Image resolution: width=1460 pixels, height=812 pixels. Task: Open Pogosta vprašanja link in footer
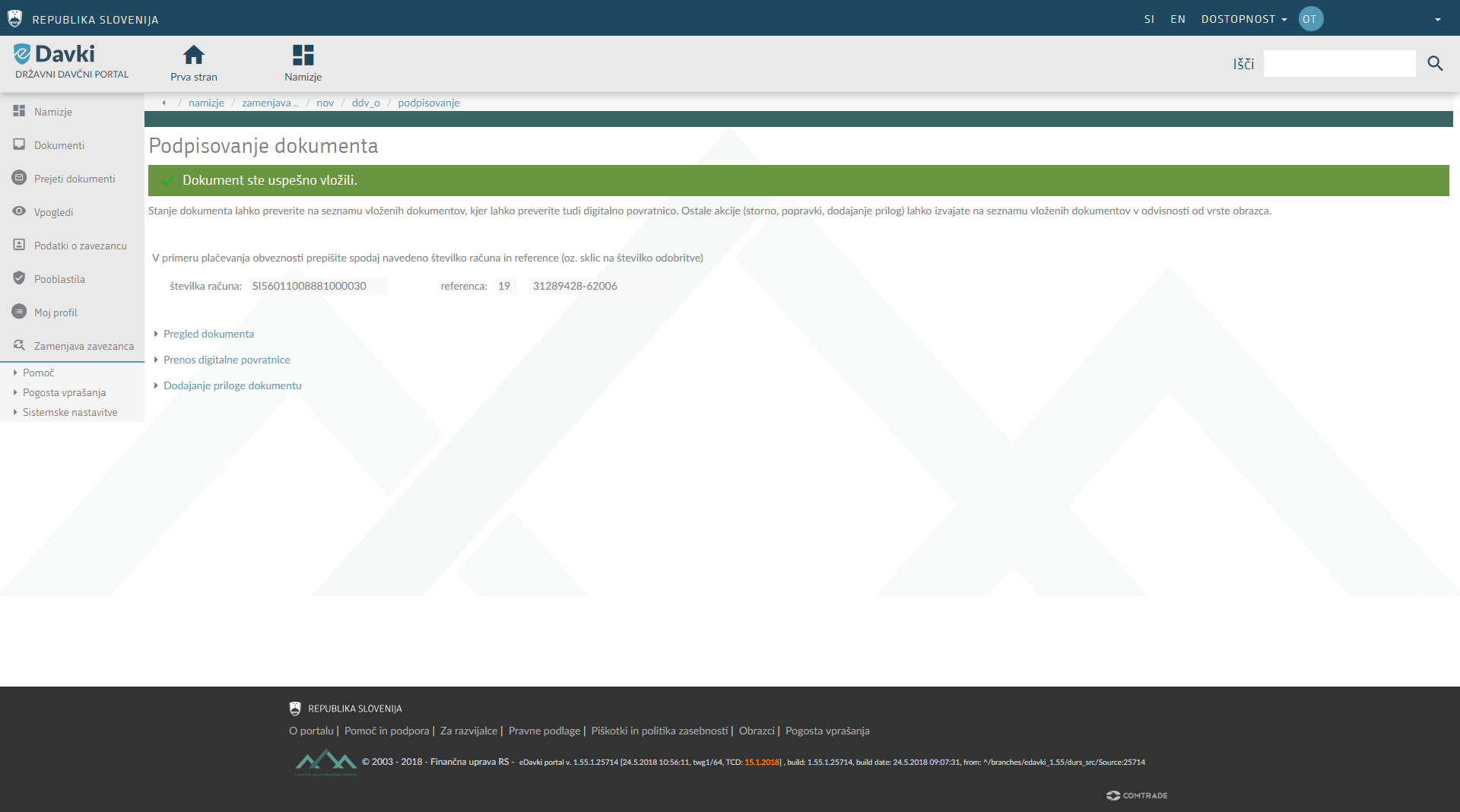(827, 731)
